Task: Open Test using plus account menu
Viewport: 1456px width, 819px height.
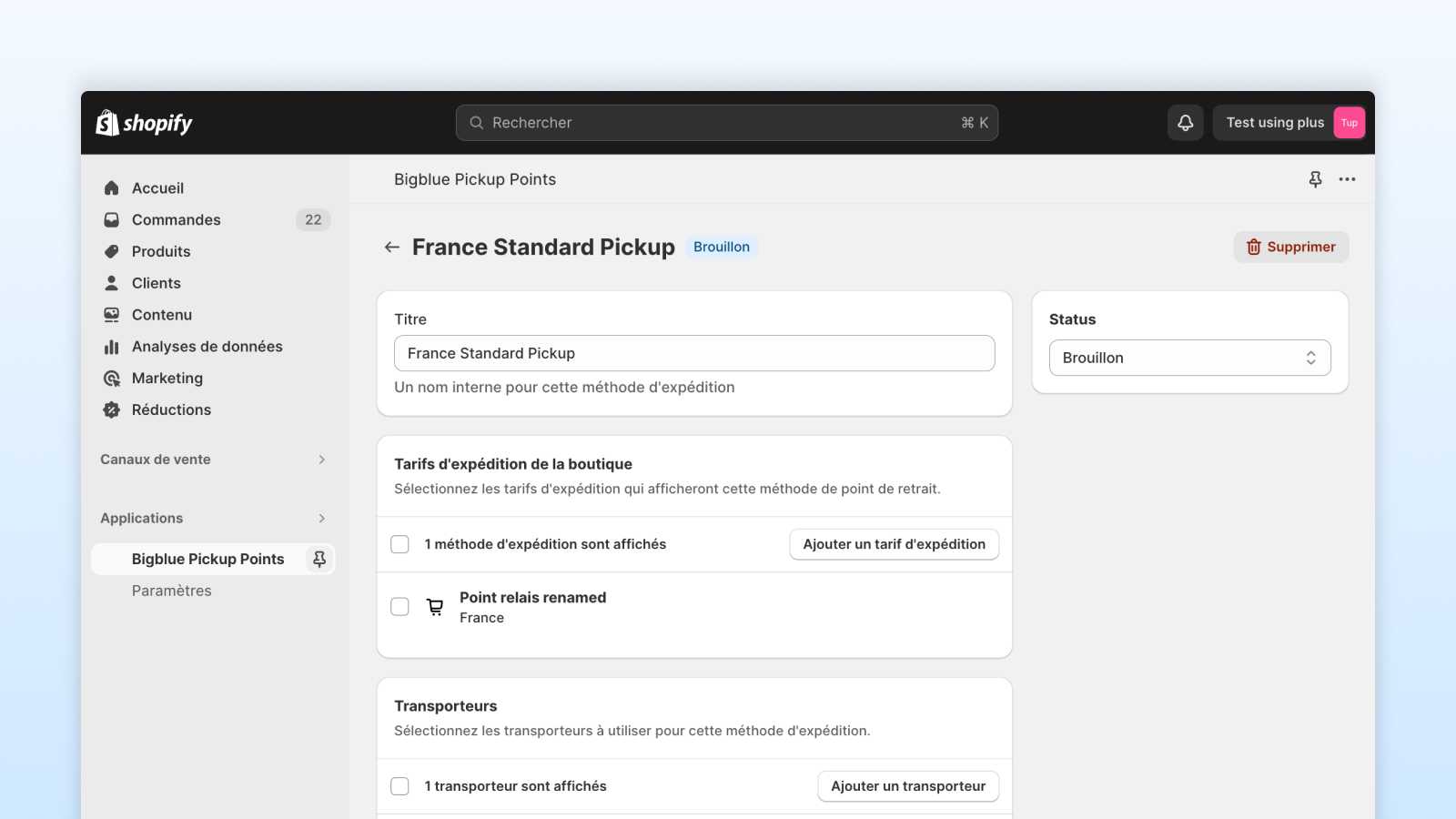Action: tap(1289, 123)
